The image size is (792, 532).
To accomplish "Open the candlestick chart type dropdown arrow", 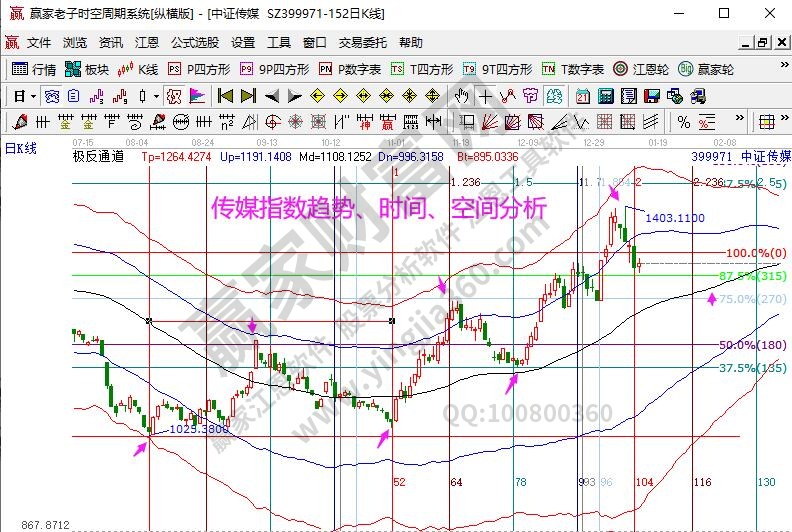I will point(157,96).
